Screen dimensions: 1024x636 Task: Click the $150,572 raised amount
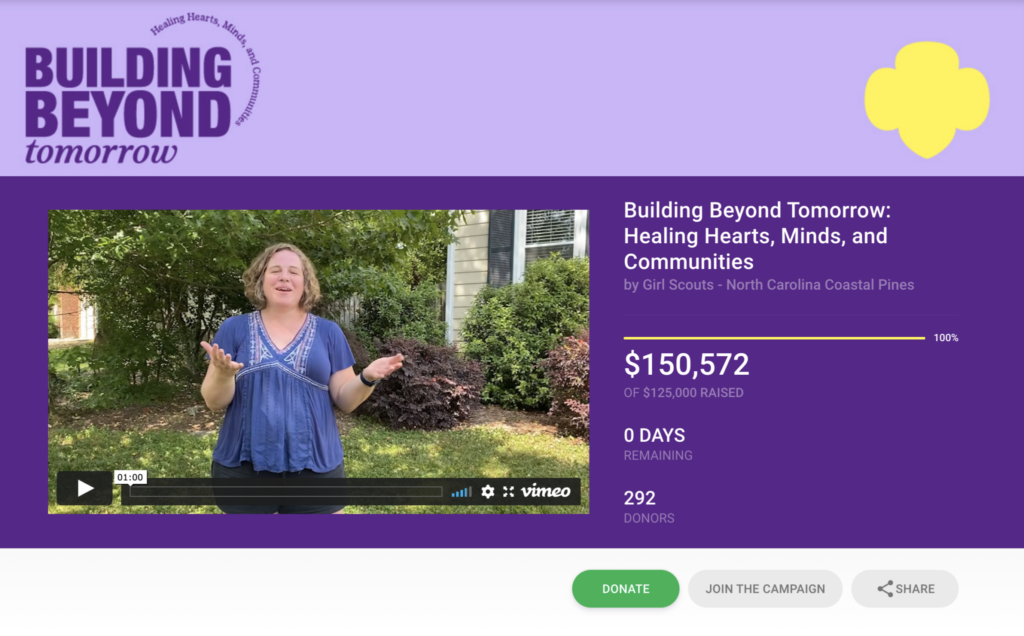pos(686,364)
